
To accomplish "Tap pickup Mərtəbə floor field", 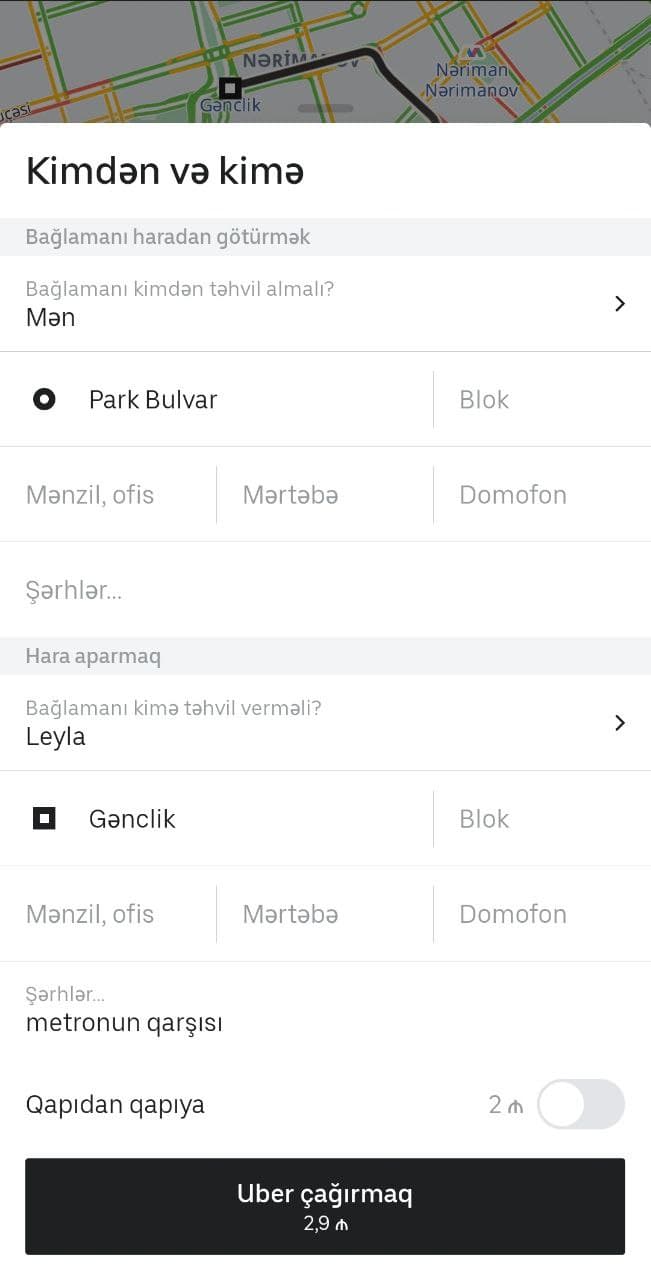I will tap(324, 495).
